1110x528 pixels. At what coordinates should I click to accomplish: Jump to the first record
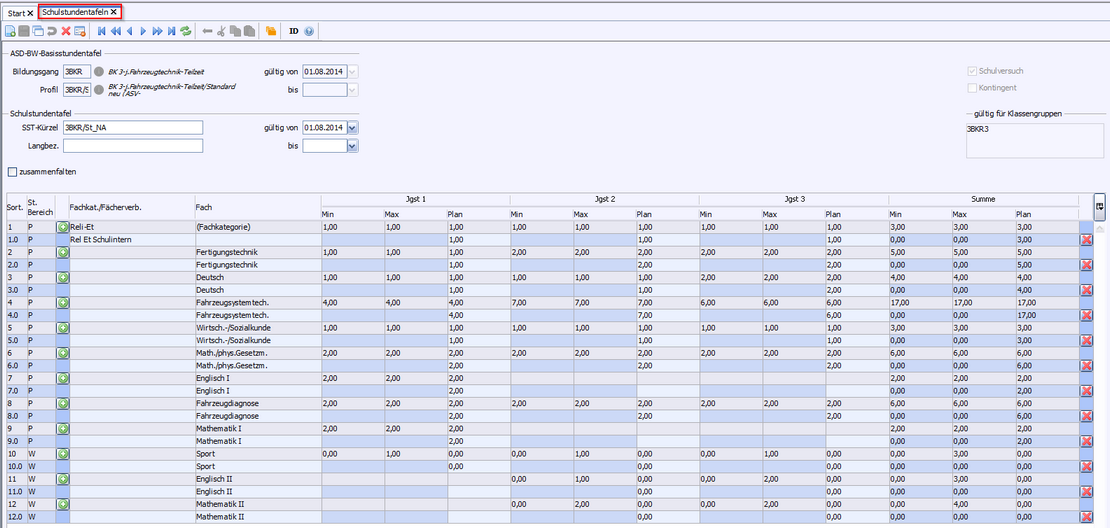pyautogui.click(x=102, y=32)
